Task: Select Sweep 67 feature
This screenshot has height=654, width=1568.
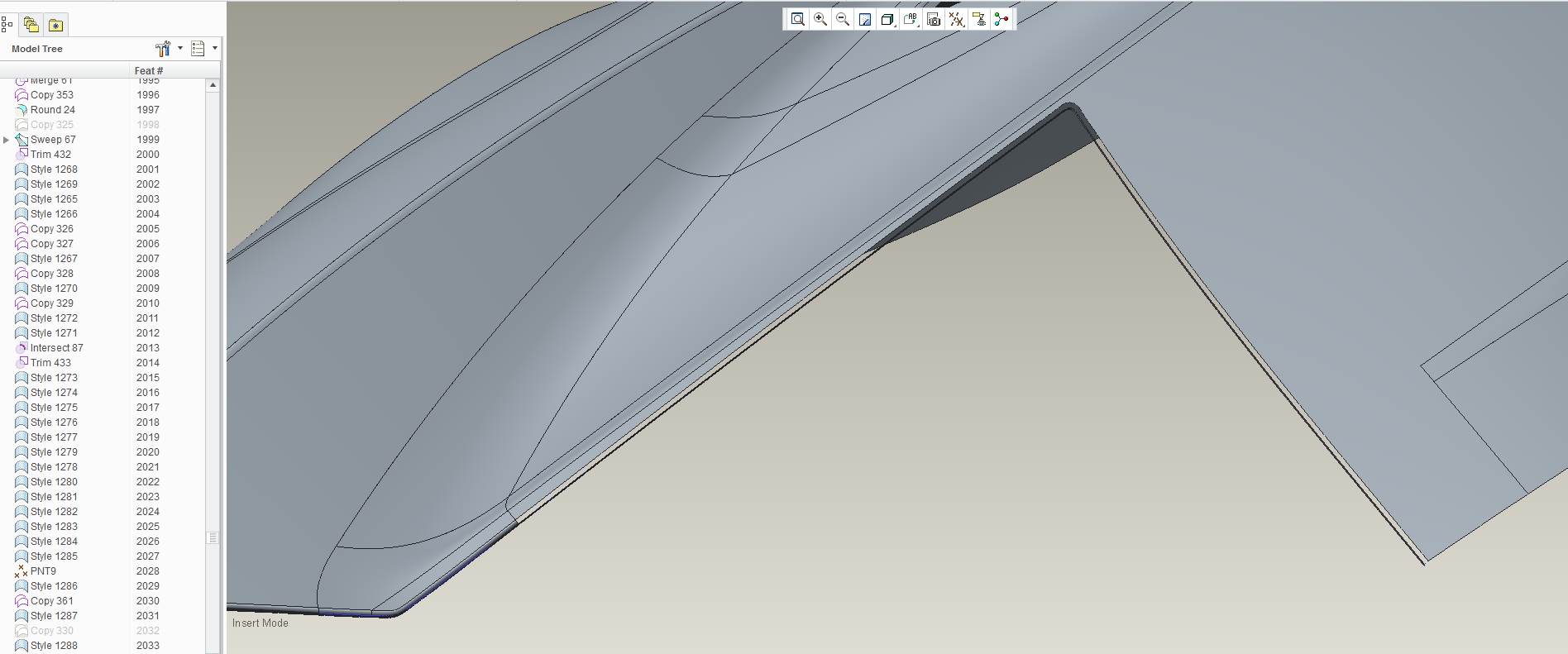Action: point(53,140)
